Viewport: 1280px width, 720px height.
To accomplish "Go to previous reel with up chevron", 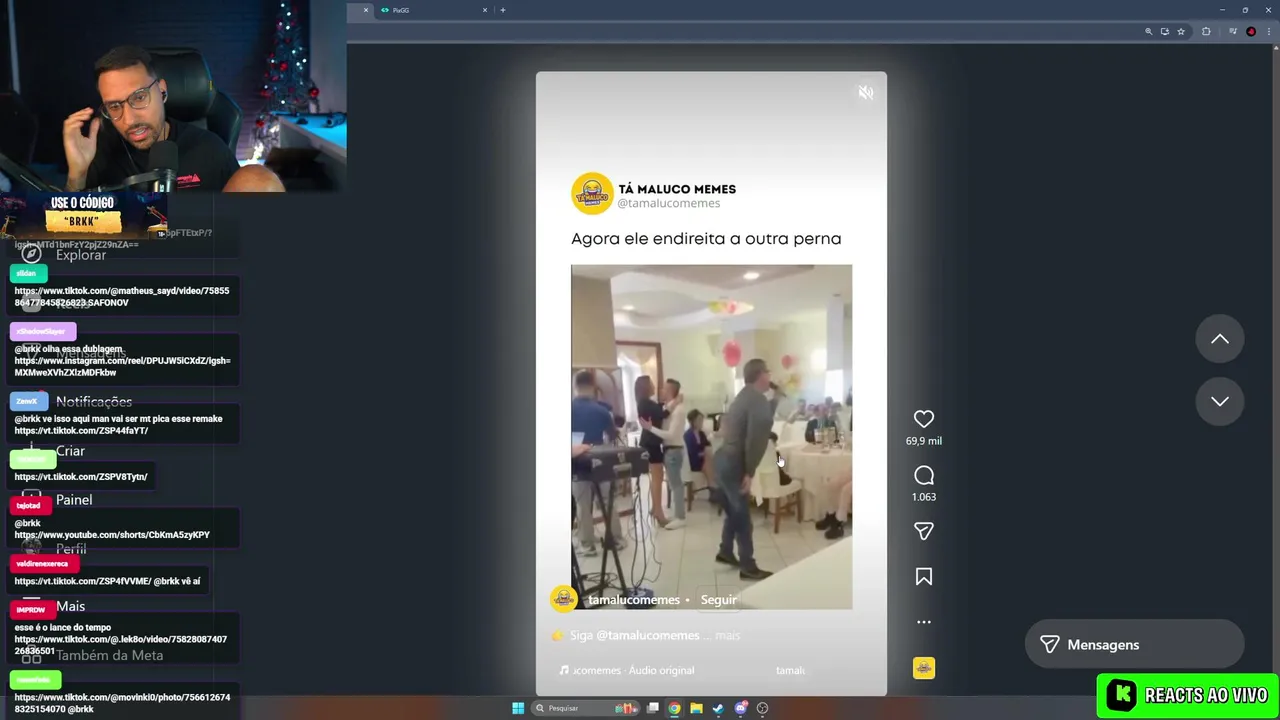I will point(1220,339).
